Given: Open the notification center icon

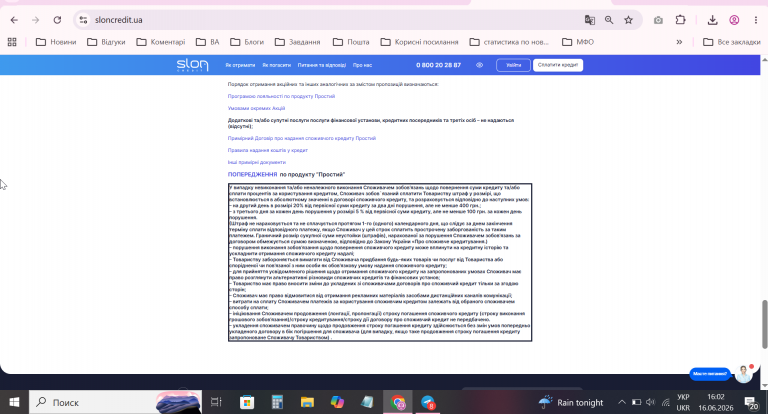Looking at the screenshot, I should tap(751, 403).
